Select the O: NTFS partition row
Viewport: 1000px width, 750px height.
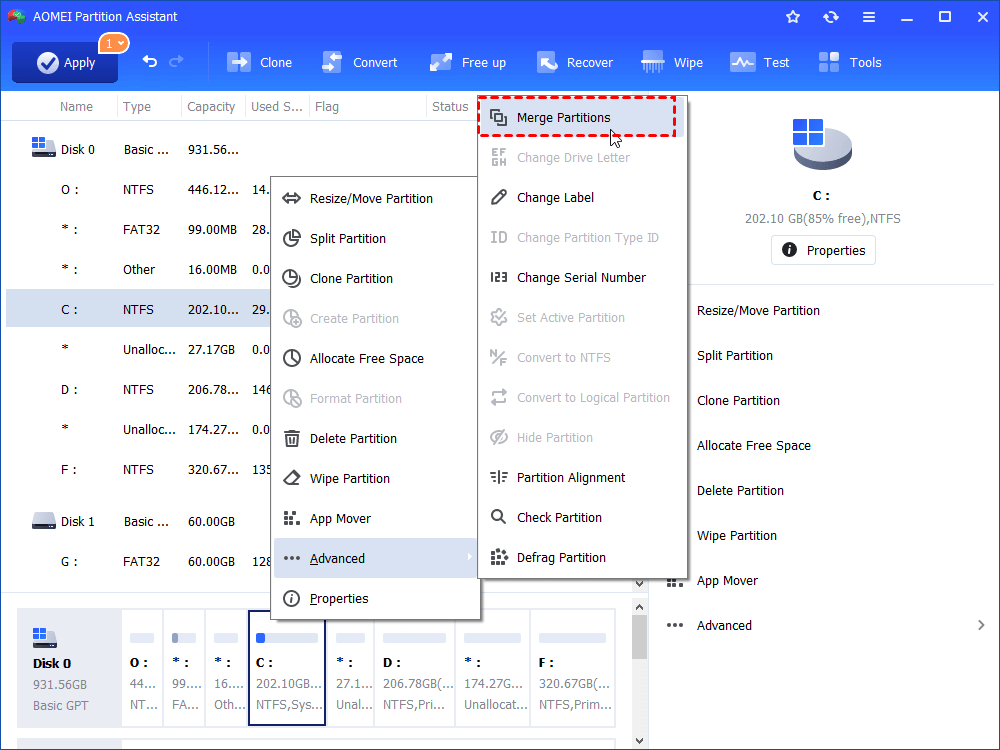pyautogui.click(x=138, y=189)
